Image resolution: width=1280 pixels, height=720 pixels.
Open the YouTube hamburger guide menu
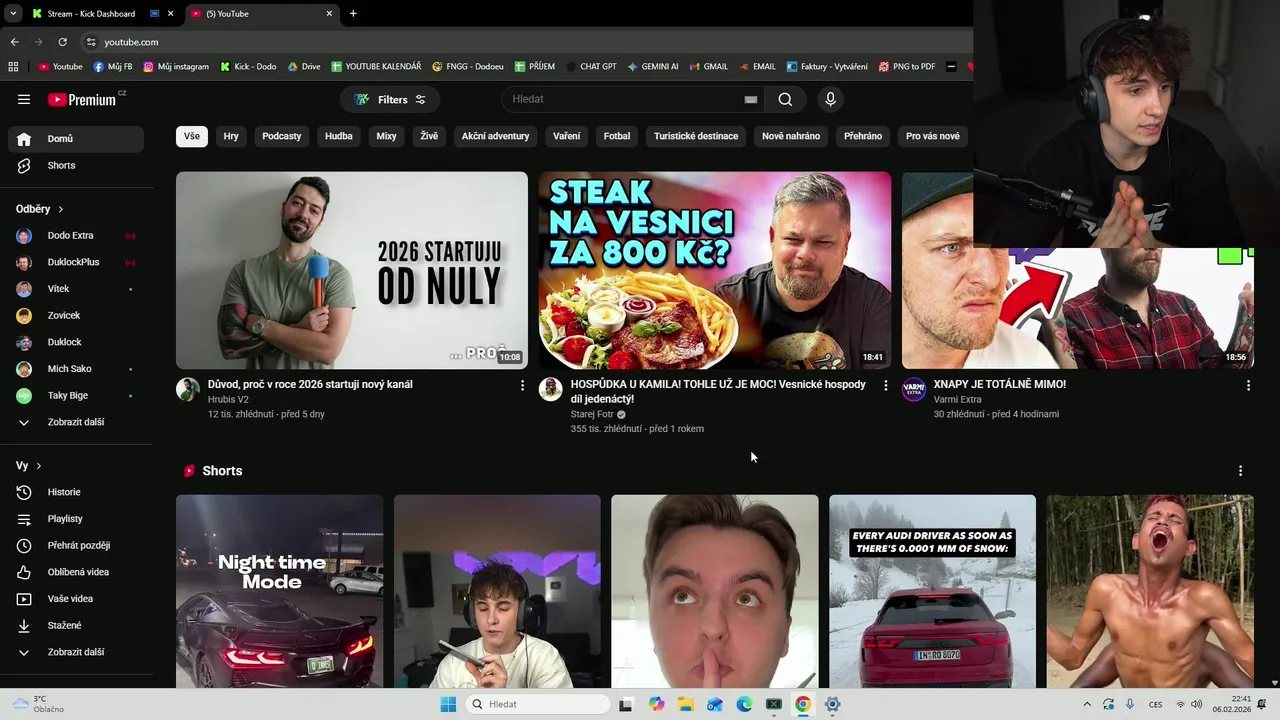pyautogui.click(x=24, y=99)
